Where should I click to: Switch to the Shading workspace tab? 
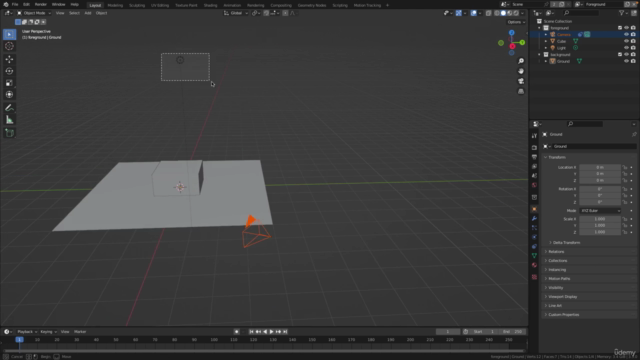point(210,5)
